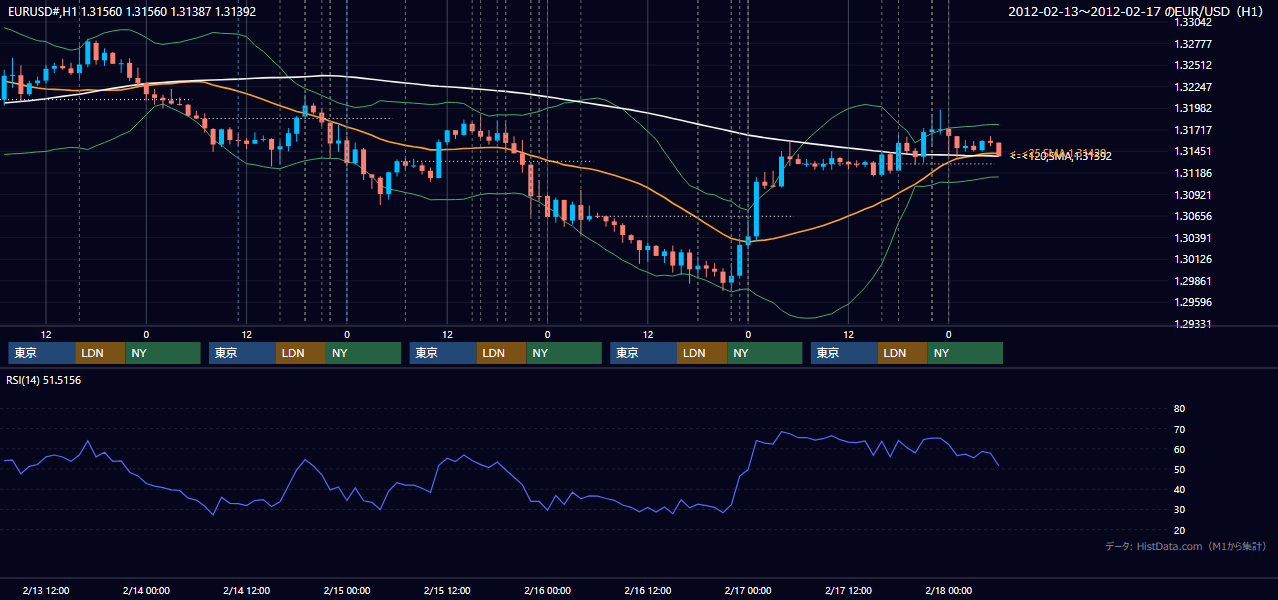Select the 1.29861 price level label
Viewport: 1278px width, 600px height.
point(1193,281)
